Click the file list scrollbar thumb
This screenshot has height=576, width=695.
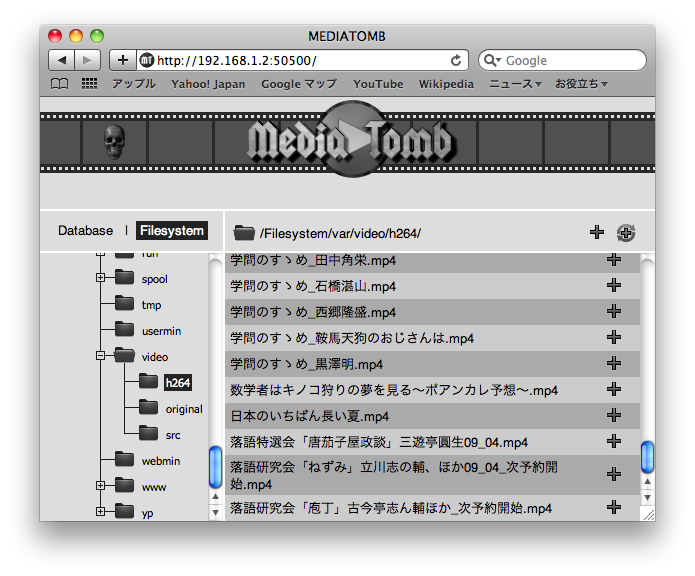pyautogui.click(x=647, y=456)
